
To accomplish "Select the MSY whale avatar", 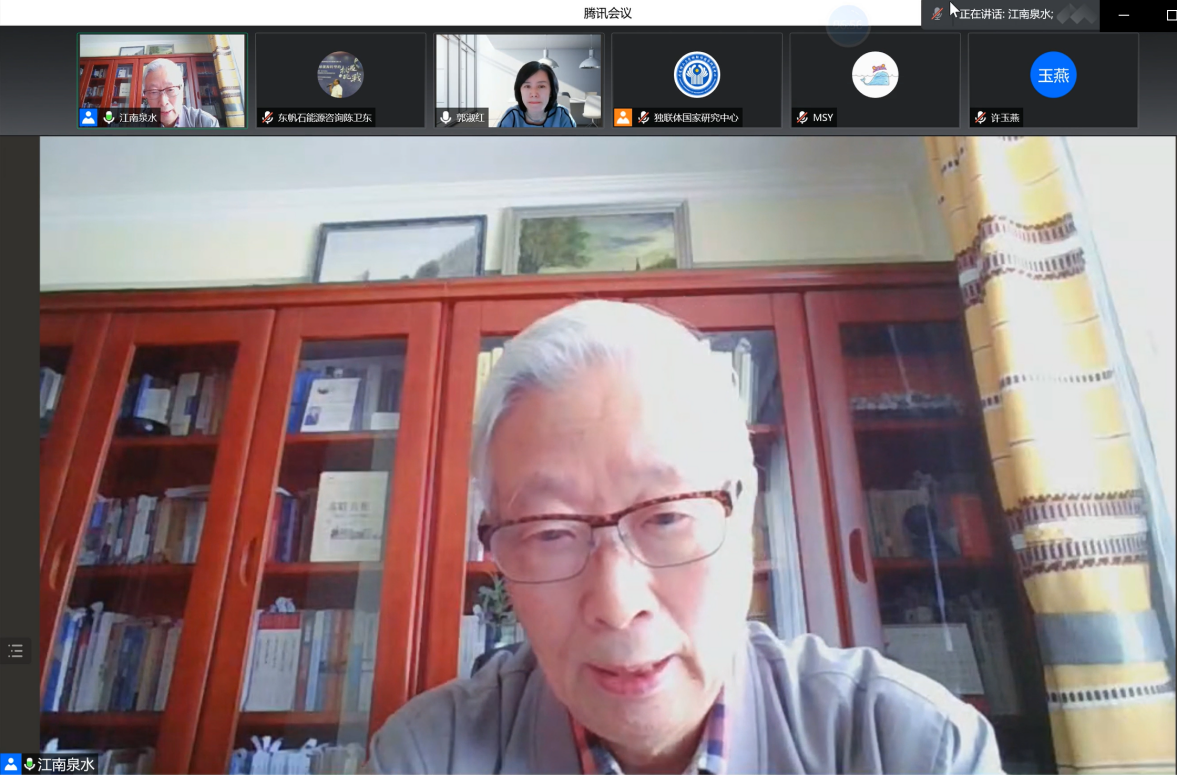I will tap(875, 75).
